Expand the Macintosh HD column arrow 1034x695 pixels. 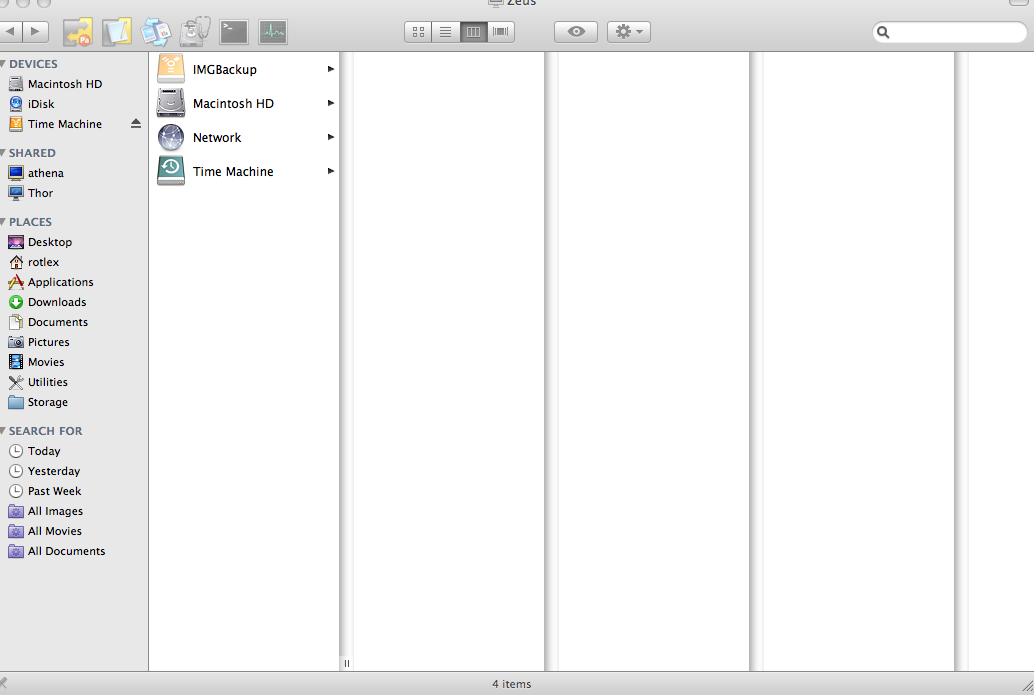(331, 104)
